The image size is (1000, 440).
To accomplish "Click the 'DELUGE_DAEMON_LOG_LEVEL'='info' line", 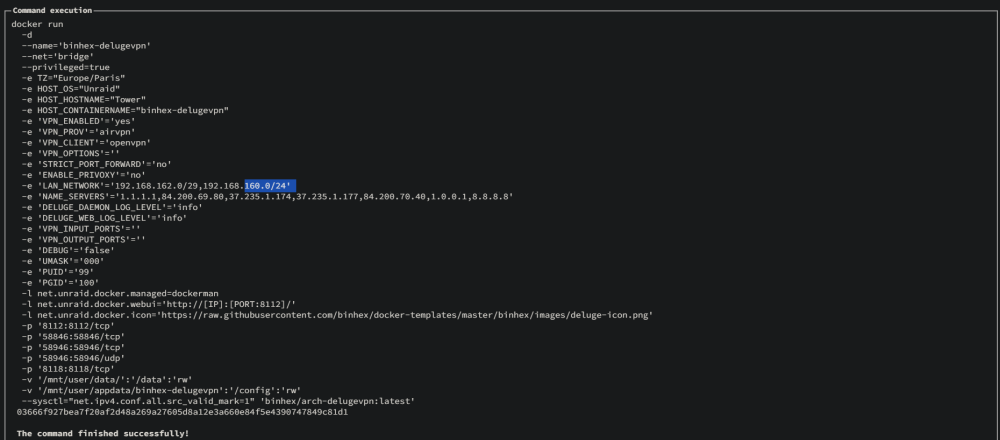I will (x=112, y=208).
